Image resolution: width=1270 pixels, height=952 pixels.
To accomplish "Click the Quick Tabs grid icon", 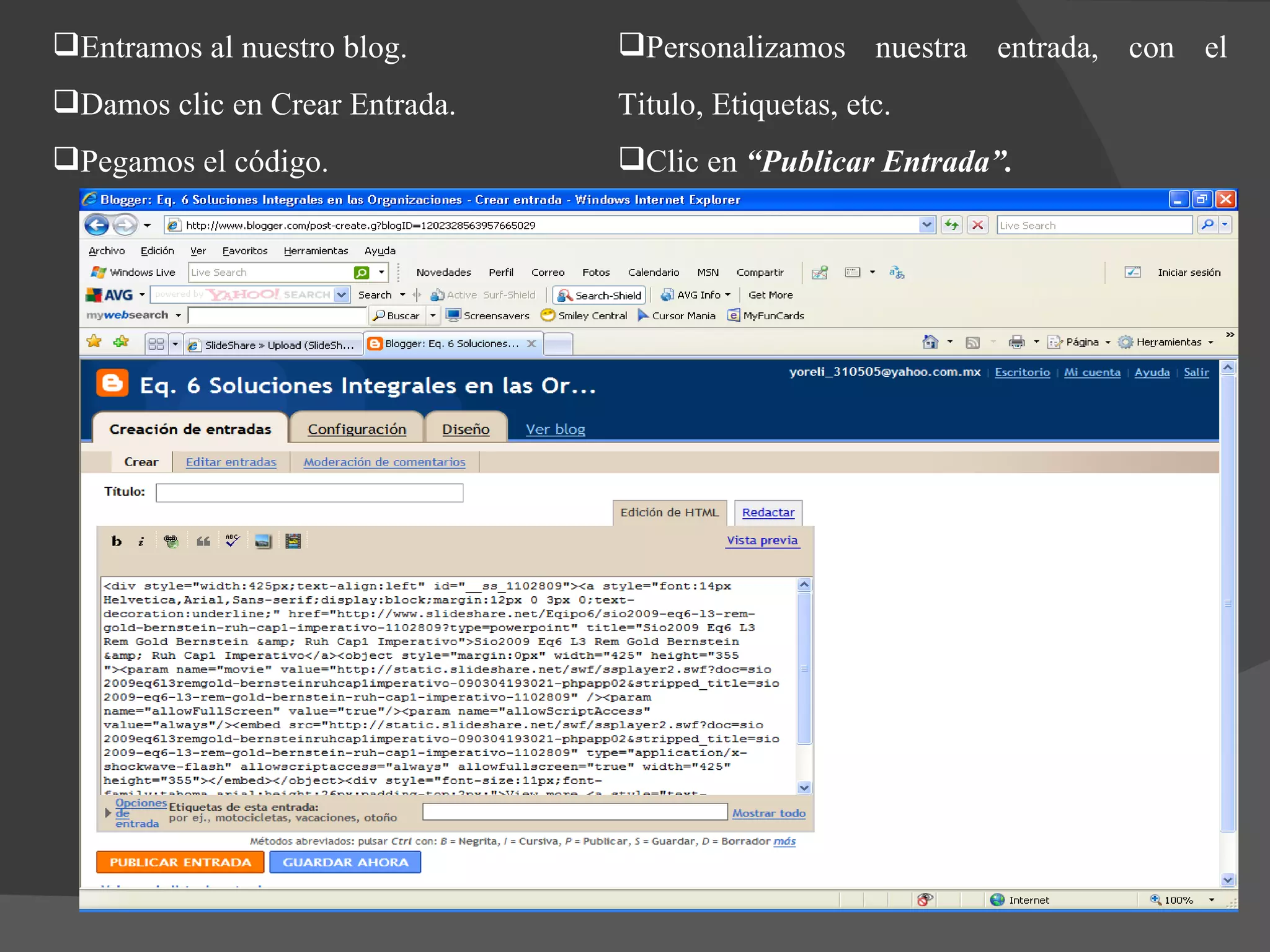I will click(156, 344).
